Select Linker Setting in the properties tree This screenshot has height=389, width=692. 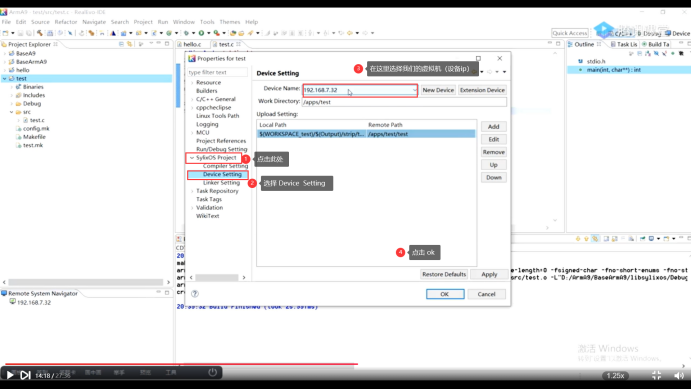221,183
